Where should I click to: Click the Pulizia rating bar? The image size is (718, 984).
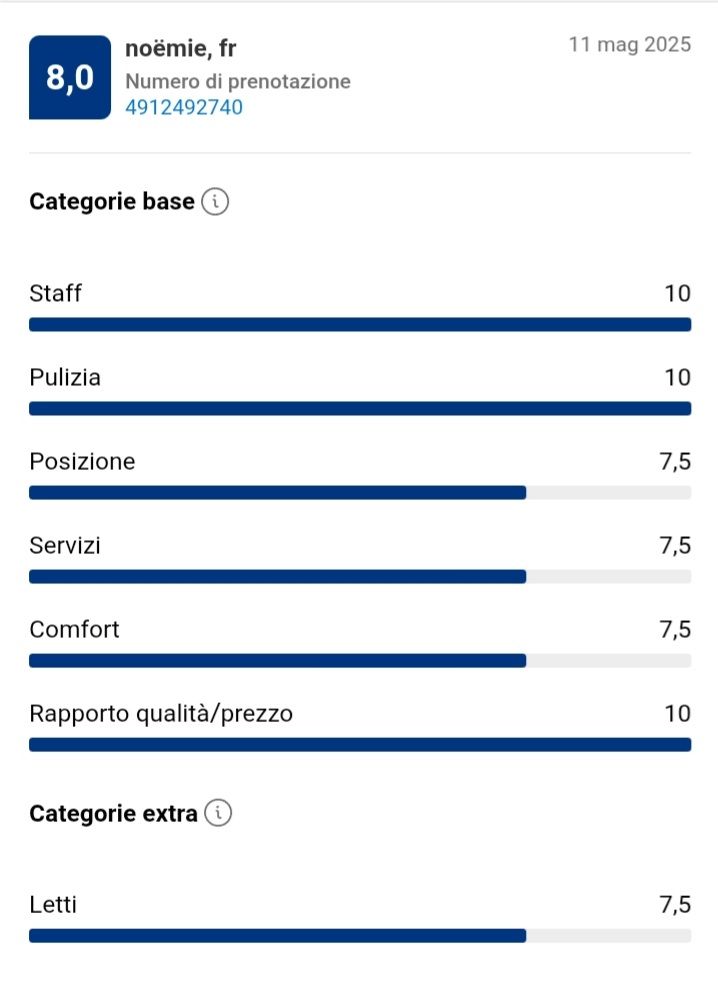coord(360,408)
